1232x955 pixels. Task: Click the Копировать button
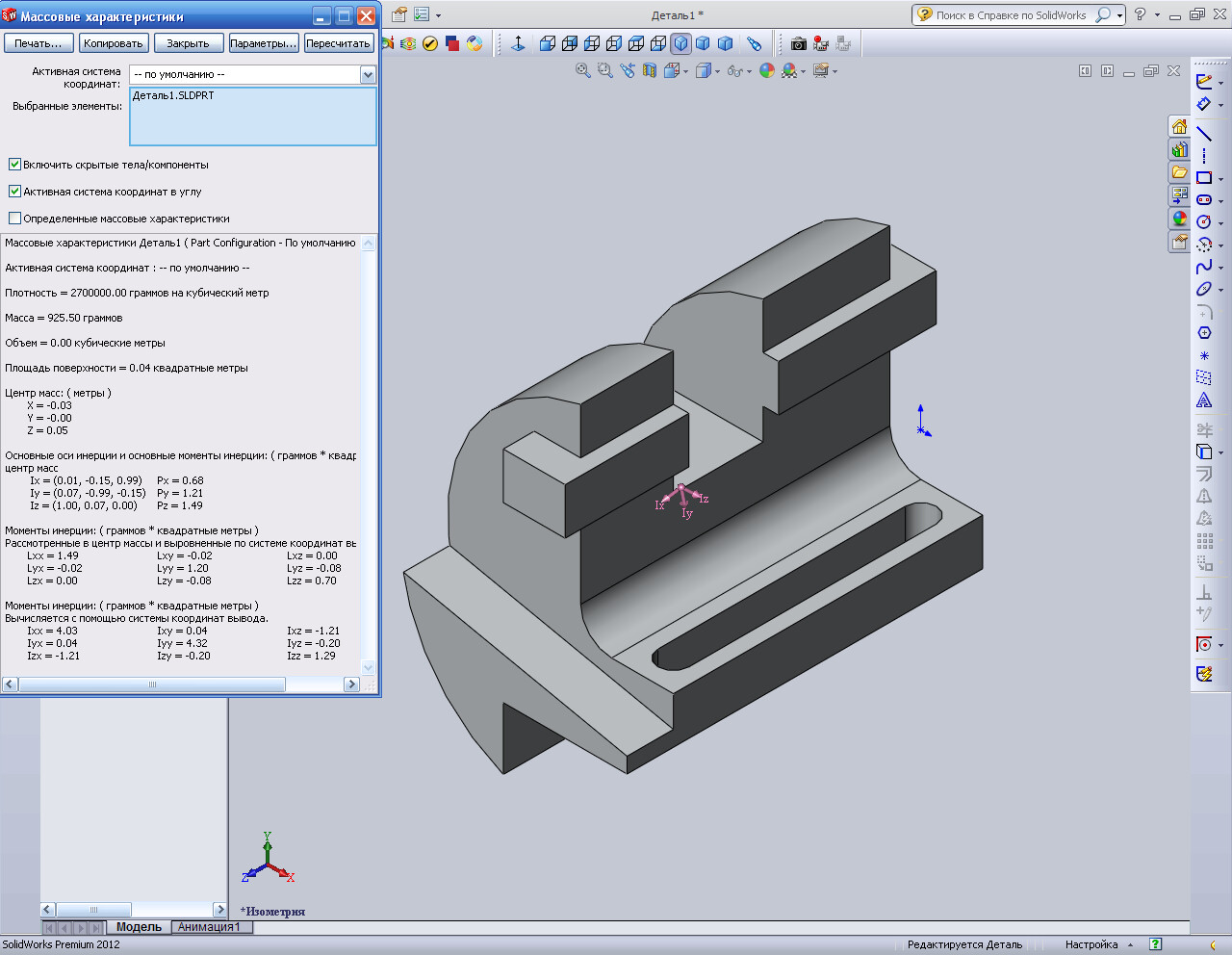tap(113, 43)
